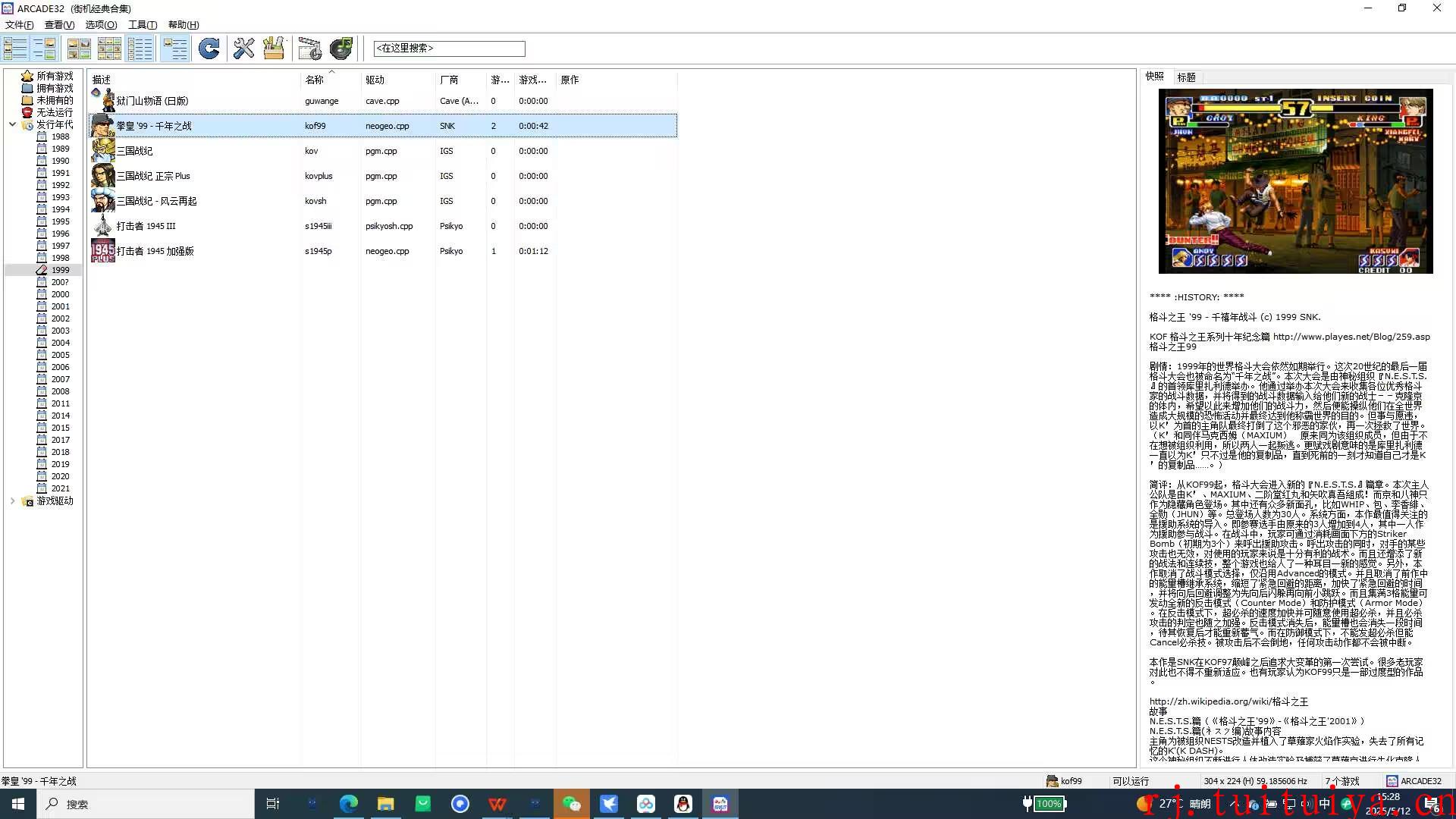Select year 1994 folder
The image size is (1456, 819).
[61, 209]
